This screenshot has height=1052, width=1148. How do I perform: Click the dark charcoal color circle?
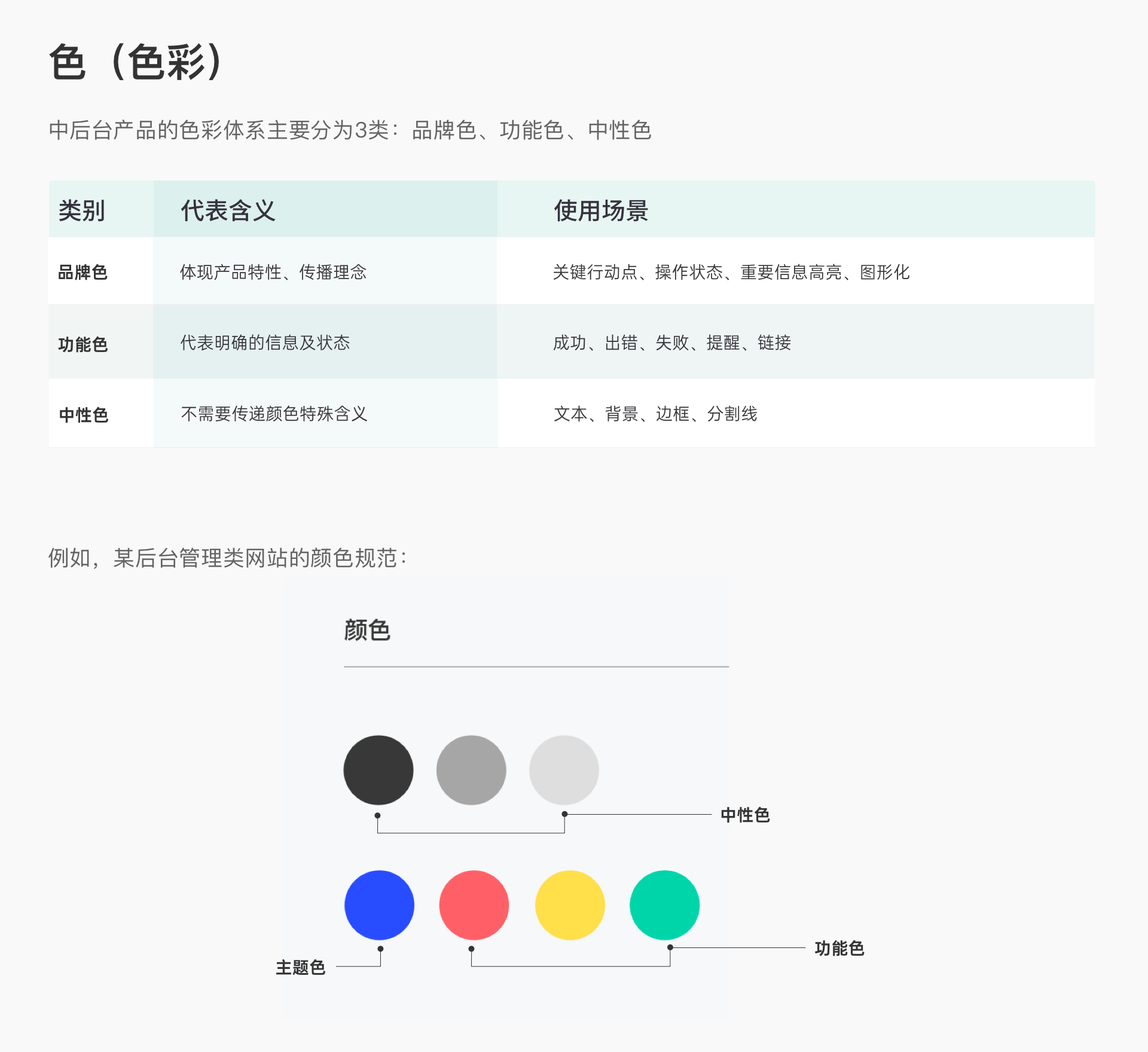point(378,770)
